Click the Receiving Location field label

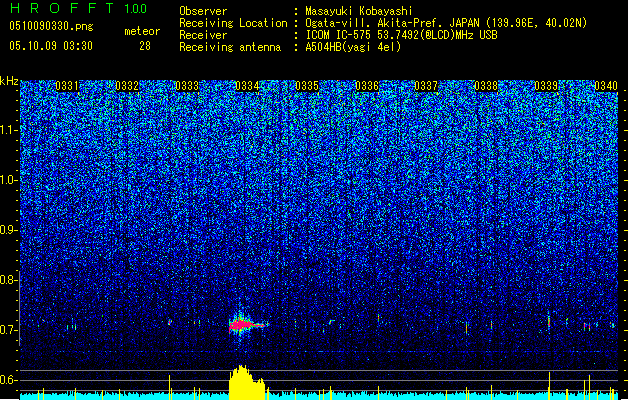[233, 23]
